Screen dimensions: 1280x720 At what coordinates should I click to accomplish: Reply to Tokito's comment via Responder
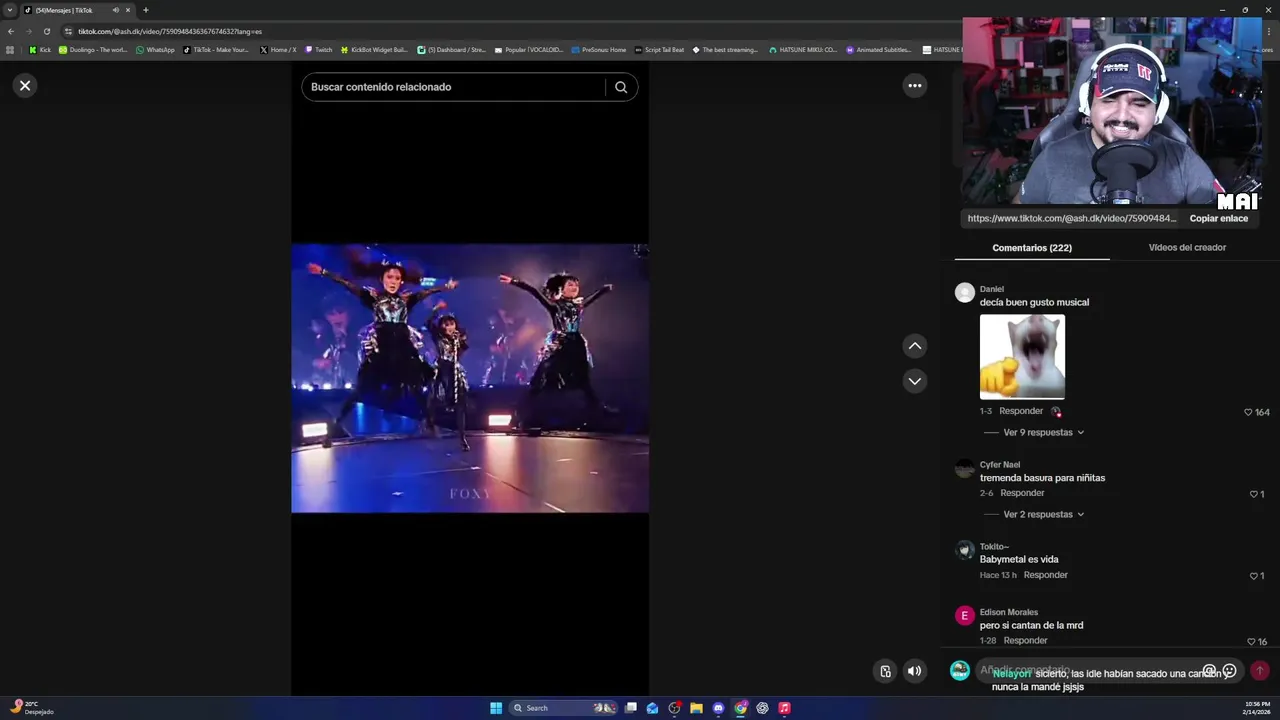[x=1046, y=575]
